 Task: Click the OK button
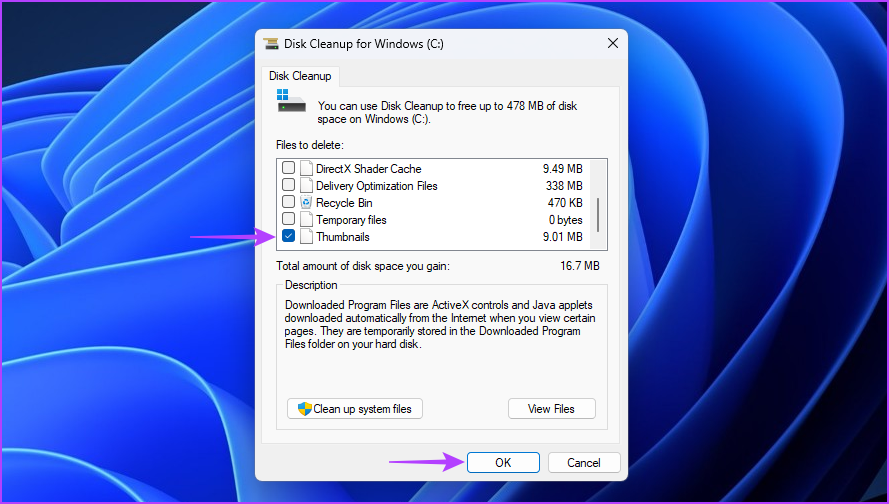[x=503, y=463]
